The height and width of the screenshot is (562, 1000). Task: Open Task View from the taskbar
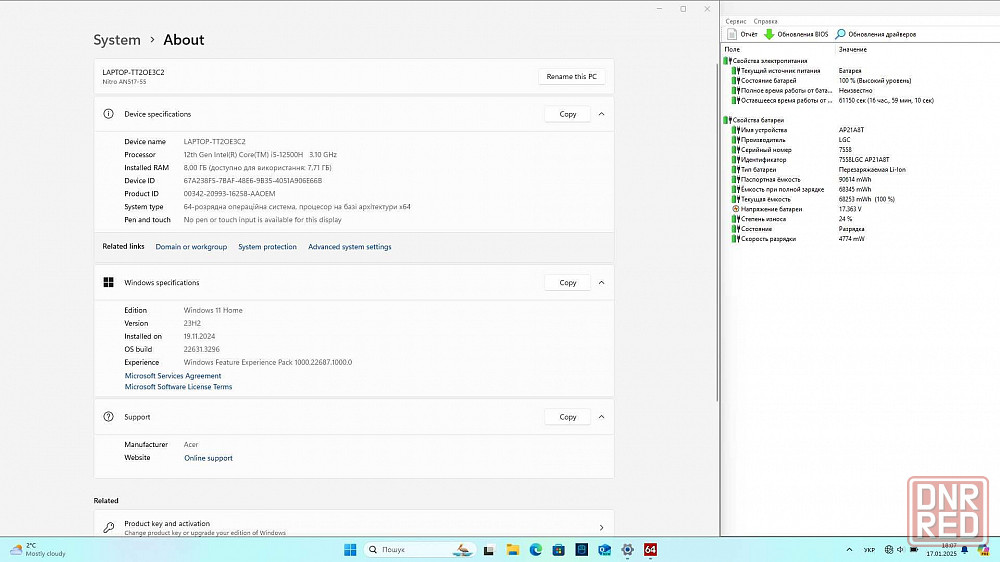489,550
